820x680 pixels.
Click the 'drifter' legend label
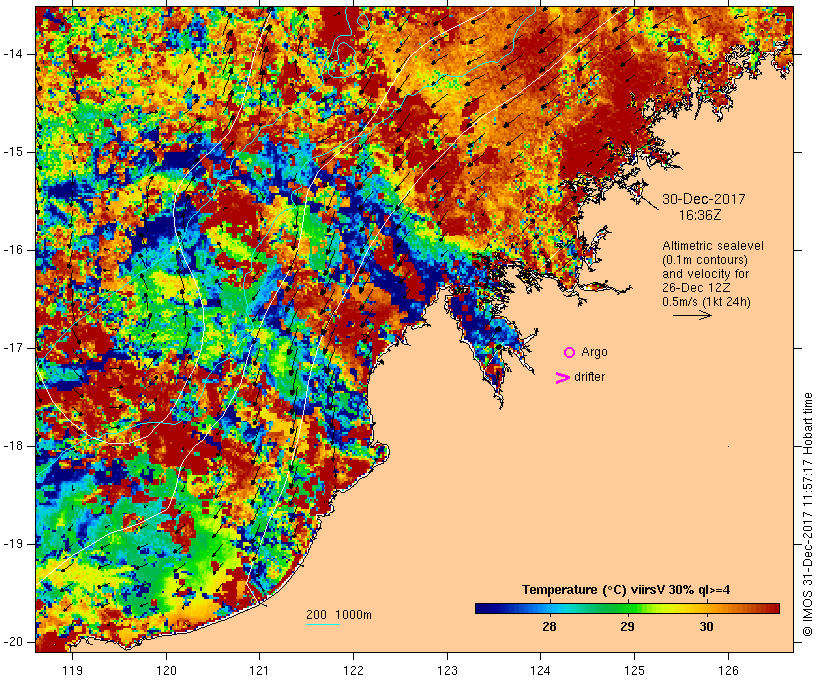(x=589, y=377)
